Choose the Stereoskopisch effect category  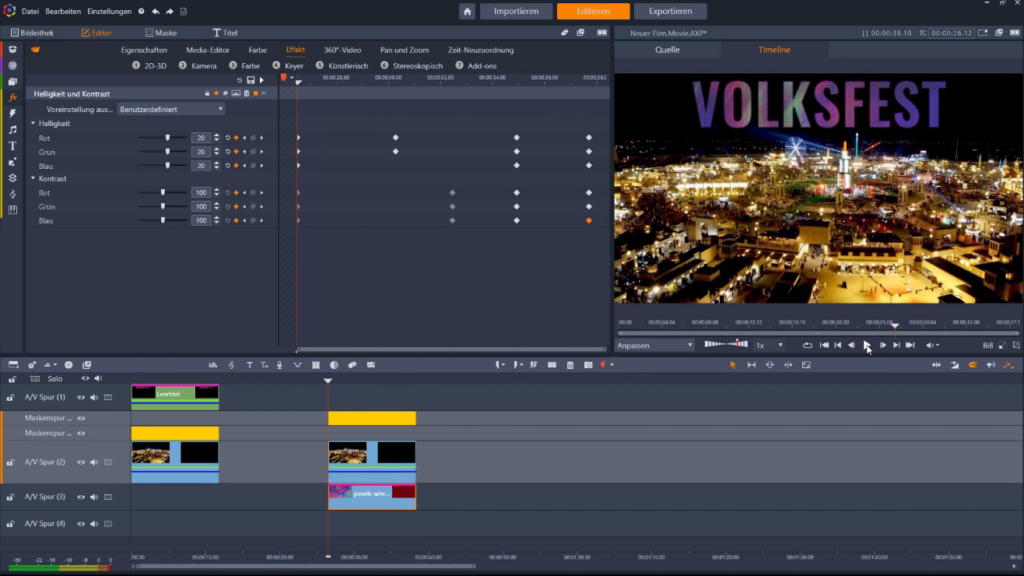click(411, 65)
